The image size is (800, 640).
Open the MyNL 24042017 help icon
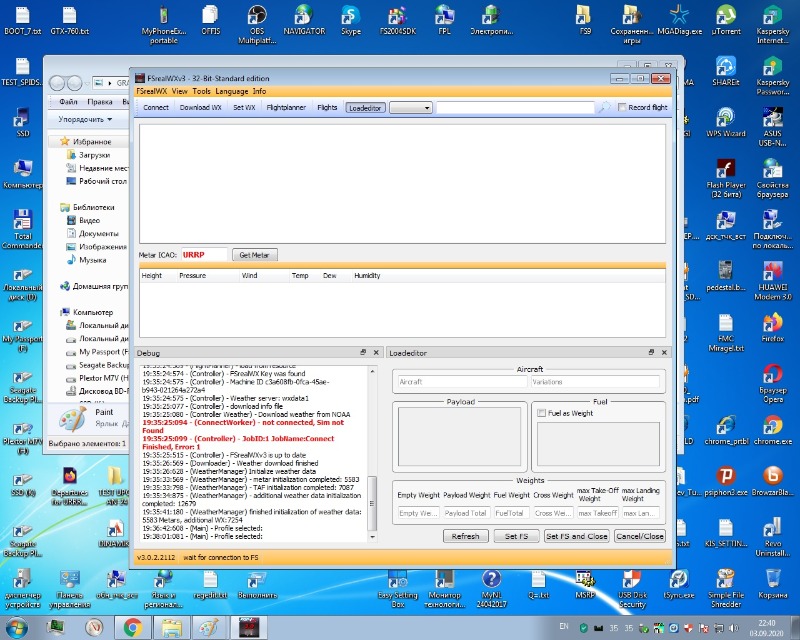[491, 588]
